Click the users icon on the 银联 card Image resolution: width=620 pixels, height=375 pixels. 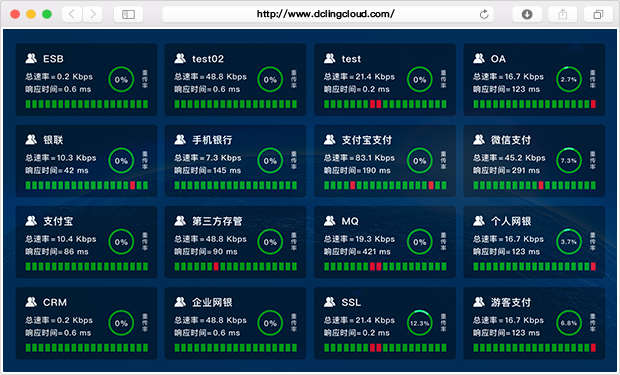point(31,140)
